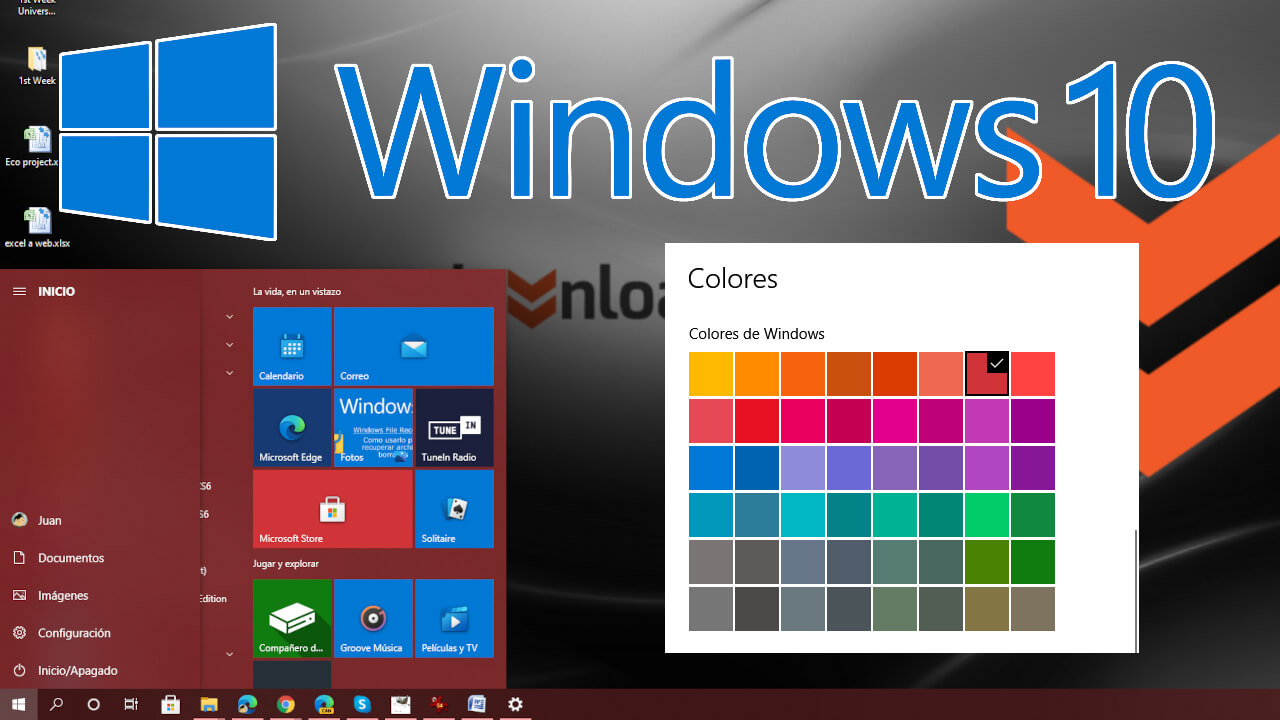Choose the bright cyan-turquoise swatch

point(803,515)
